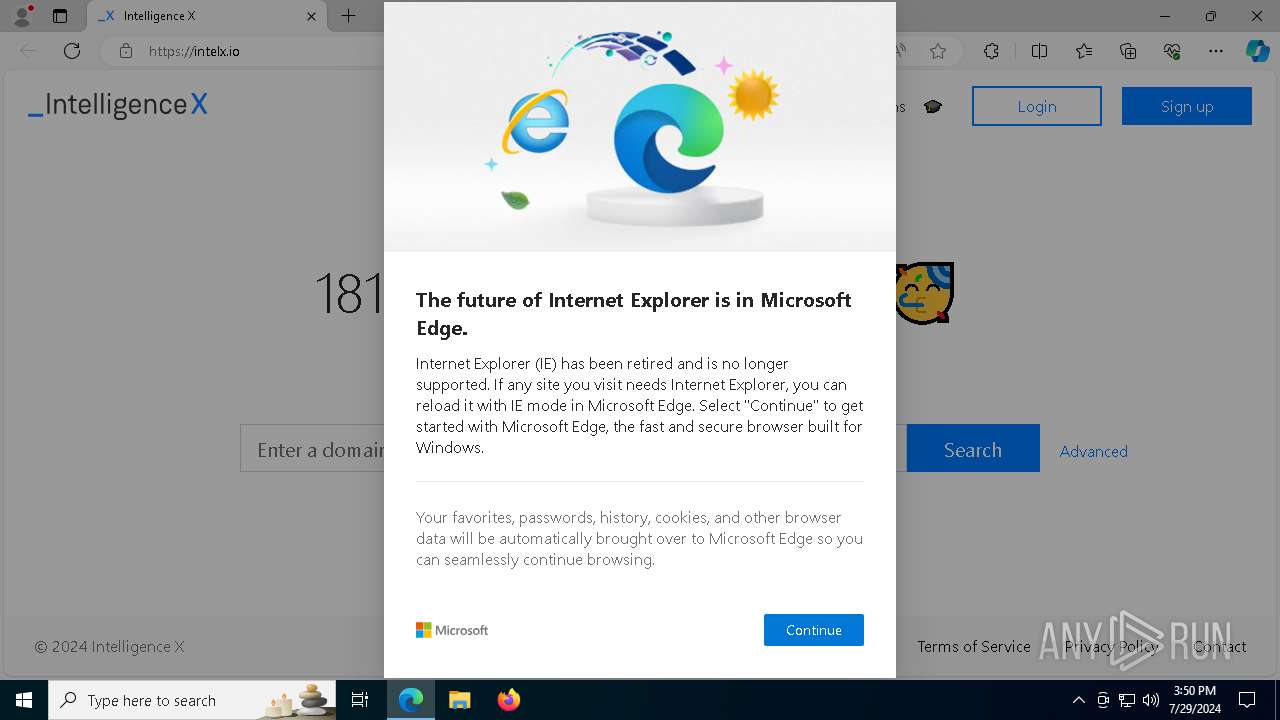Click the taskbar search box

(x=192, y=700)
